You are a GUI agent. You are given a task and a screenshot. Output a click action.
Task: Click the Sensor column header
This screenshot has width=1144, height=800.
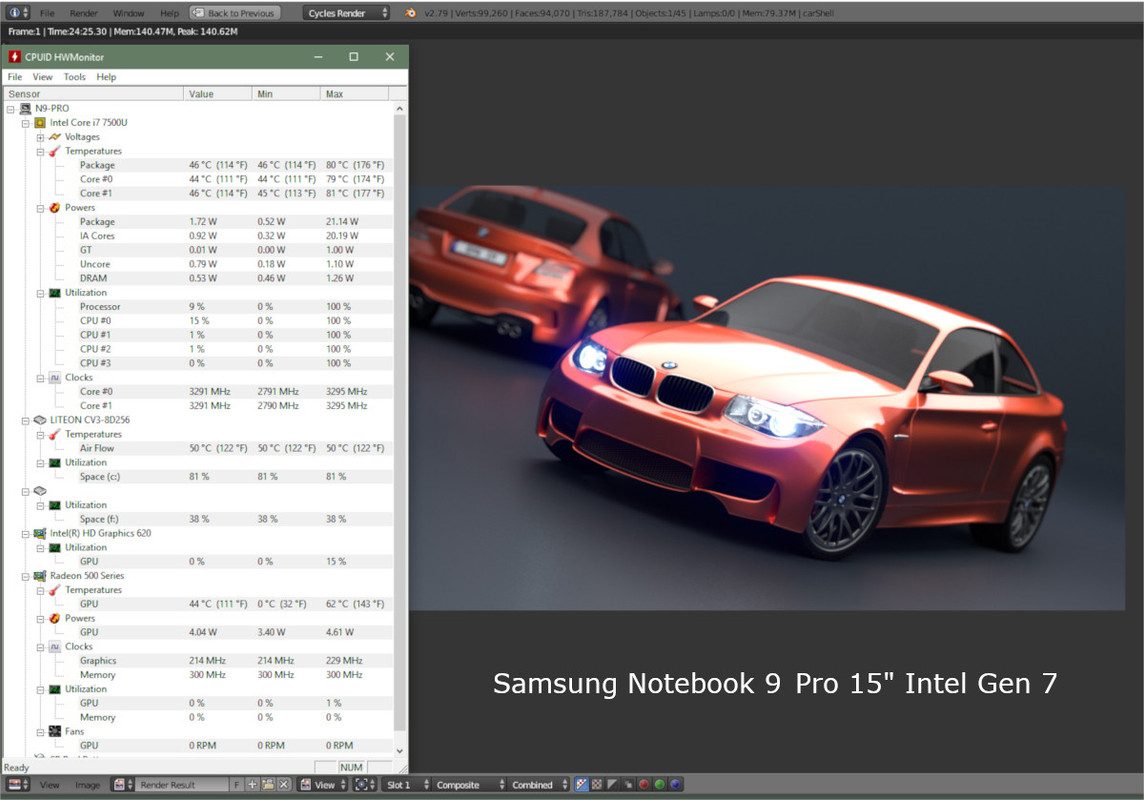(93, 93)
